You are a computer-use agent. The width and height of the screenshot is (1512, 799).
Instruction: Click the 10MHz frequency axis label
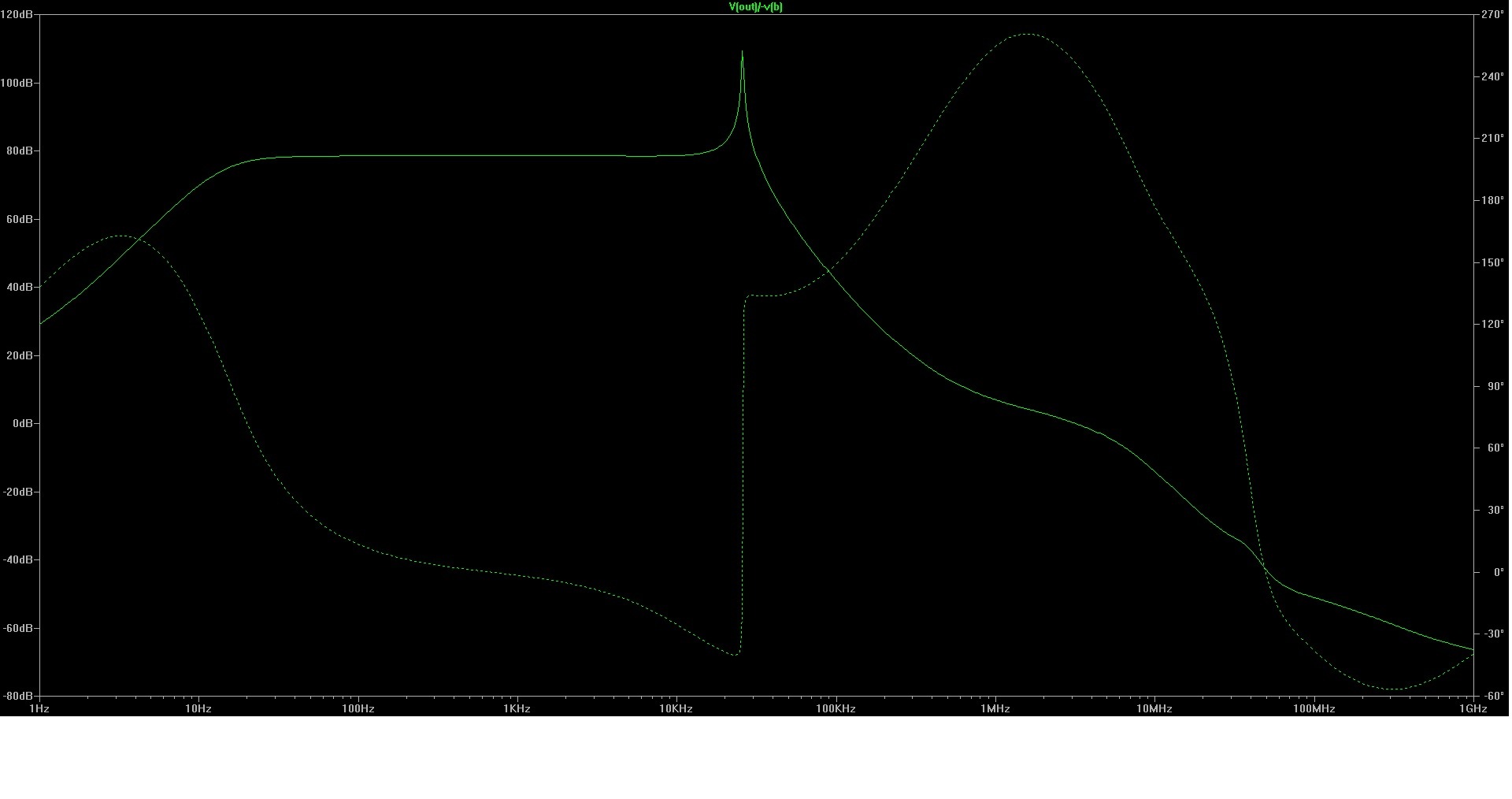(x=1154, y=709)
